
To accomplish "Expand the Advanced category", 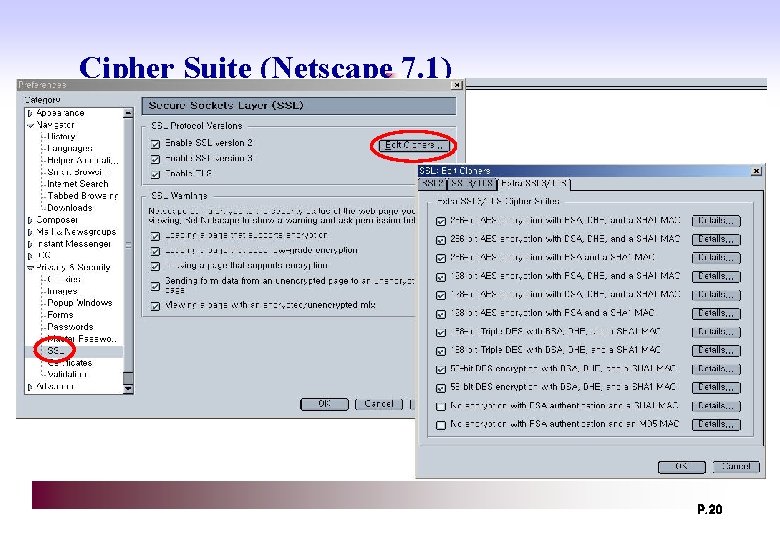I will (x=30, y=386).
